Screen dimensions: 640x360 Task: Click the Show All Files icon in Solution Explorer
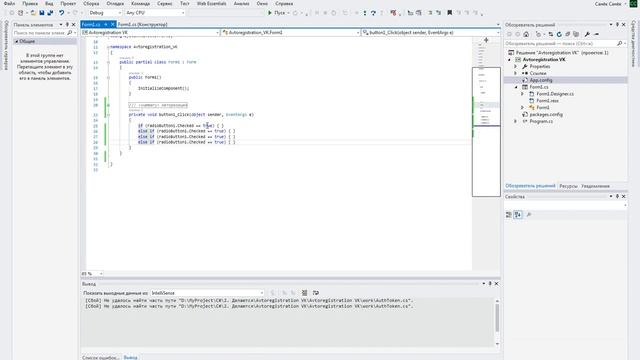pos(576,34)
